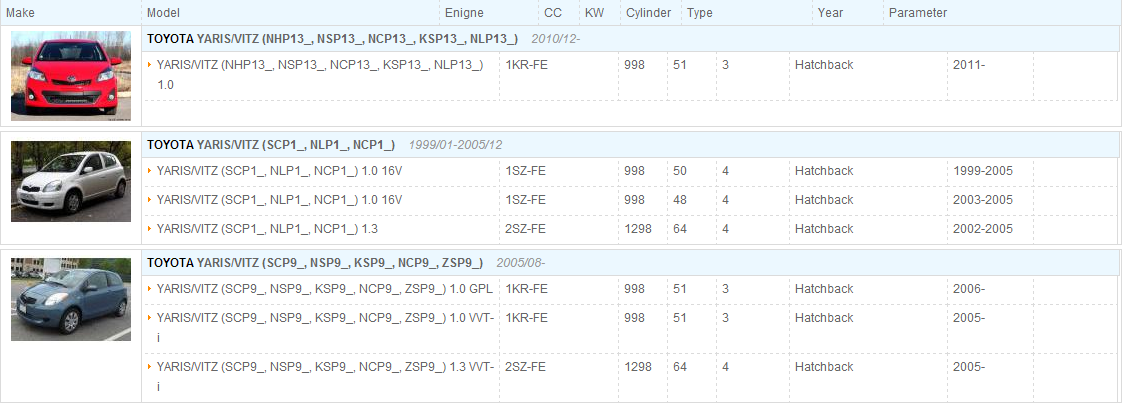Screen dimensions: 1123x404
Task: Click the arrow bullet of the 2003-2005 1.0 16V row
Action: pyautogui.click(x=150, y=200)
